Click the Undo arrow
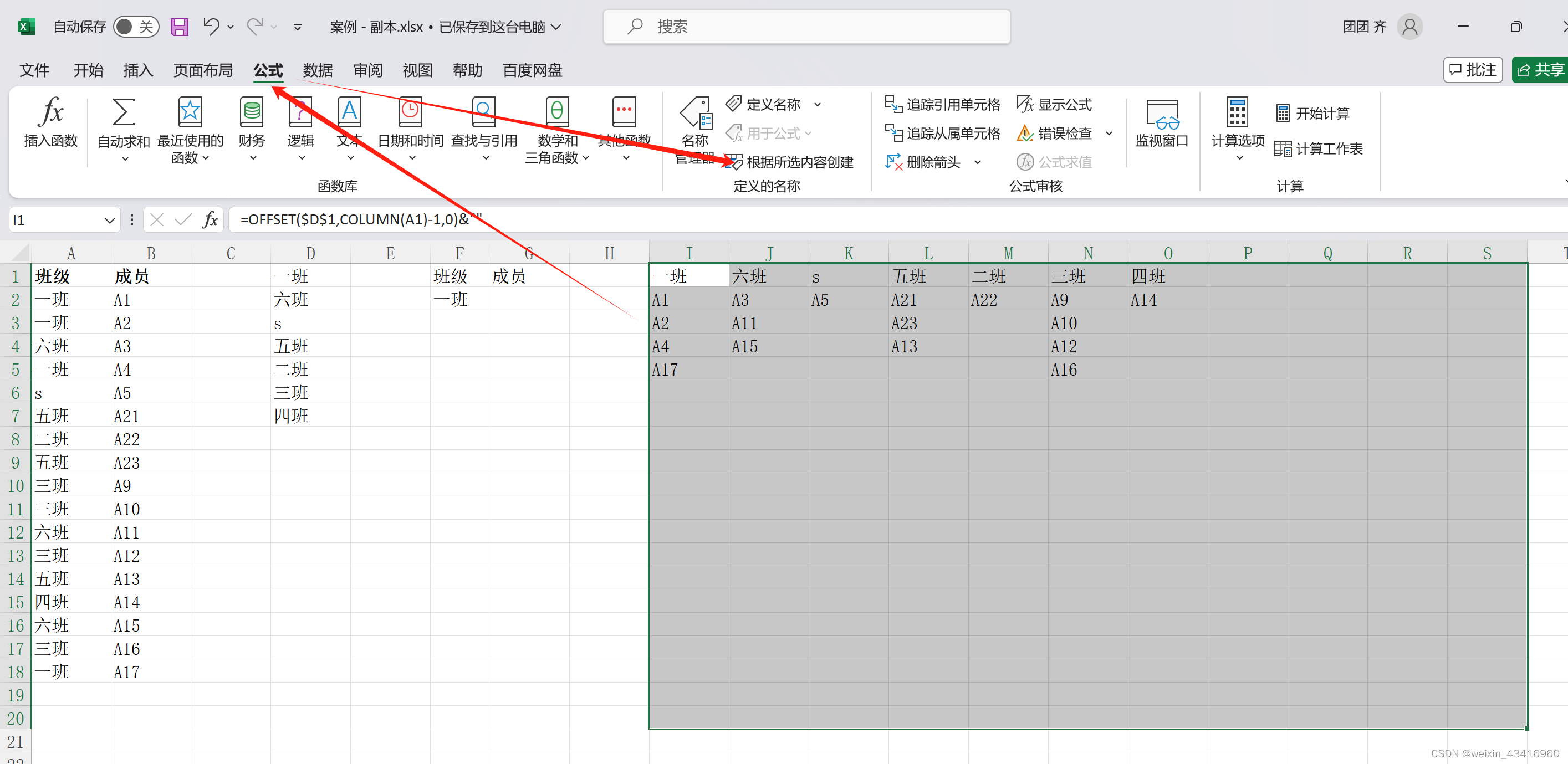Viewport: 1568px width, 764px height. (211, 26)
